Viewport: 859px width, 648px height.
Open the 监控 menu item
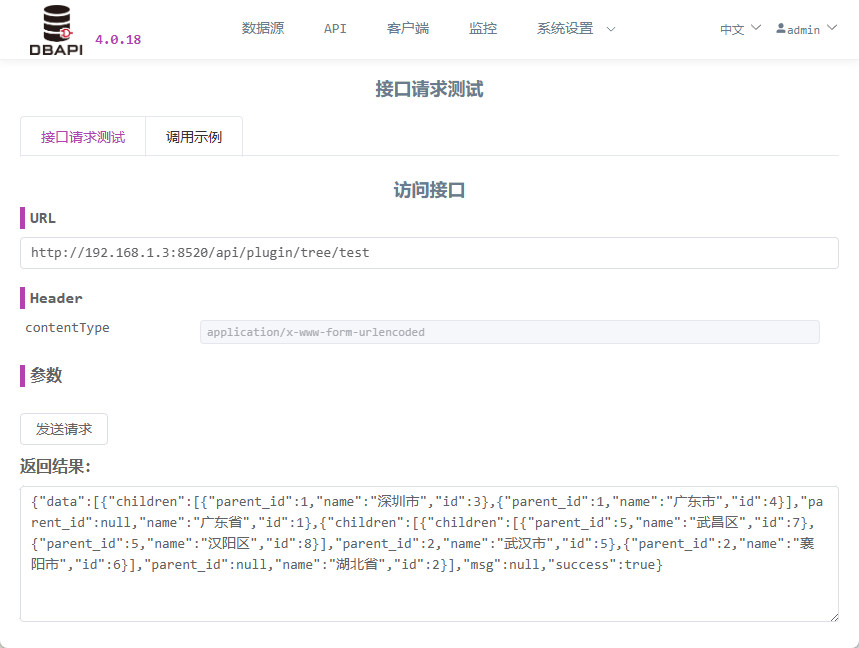(x=483, y=28)
